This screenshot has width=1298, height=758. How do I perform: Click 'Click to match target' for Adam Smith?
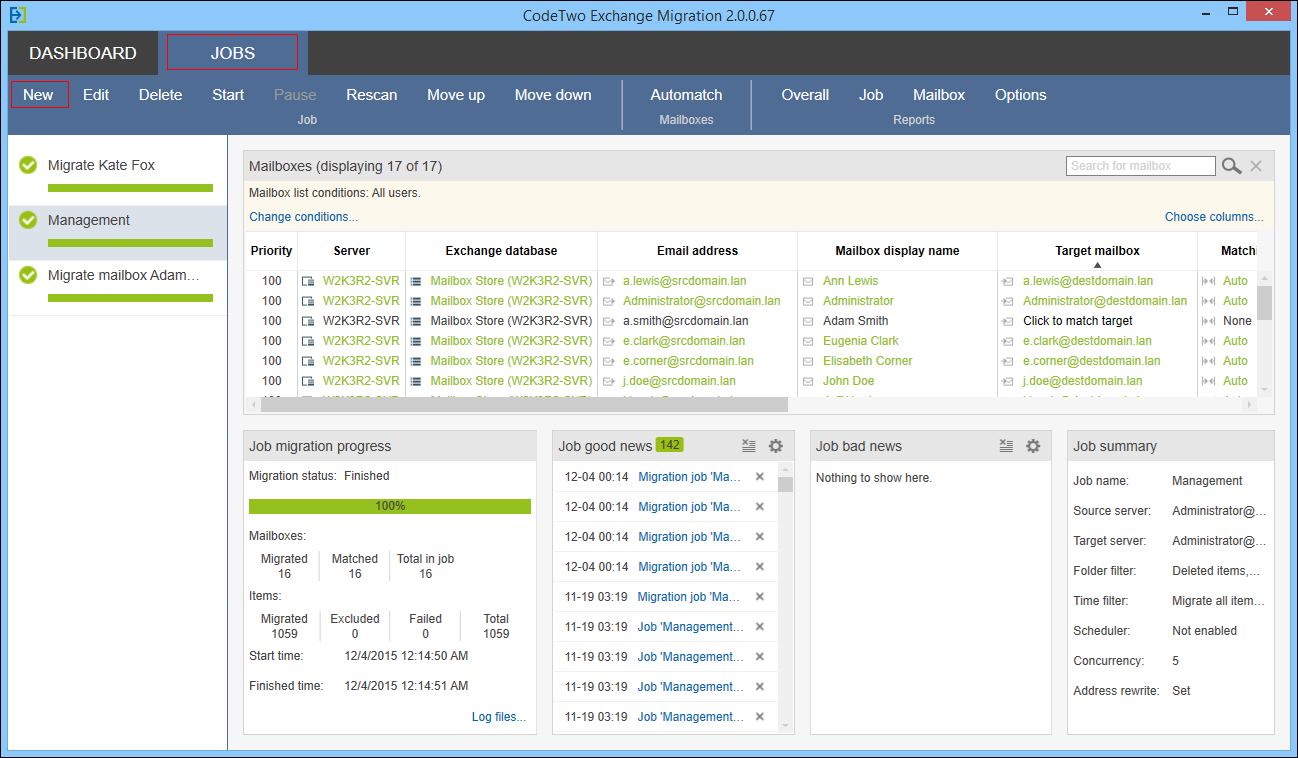click(1078, 321)
